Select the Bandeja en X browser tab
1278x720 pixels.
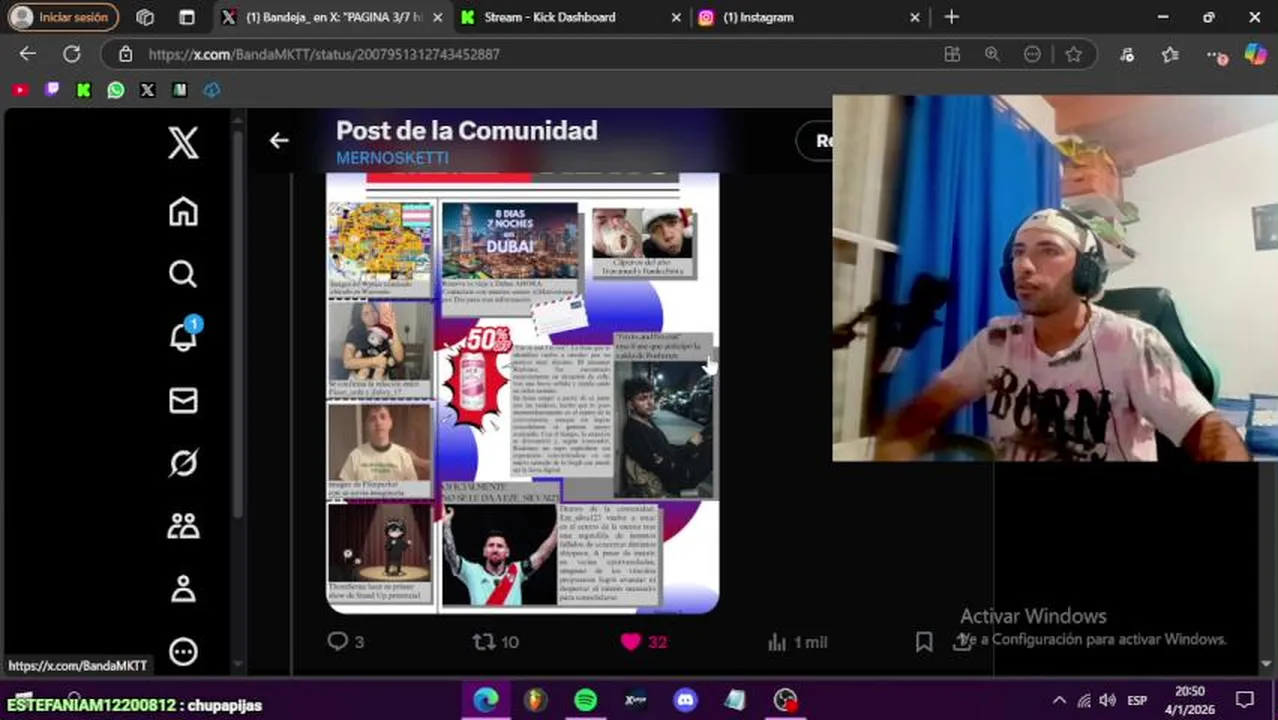point(333,17)
